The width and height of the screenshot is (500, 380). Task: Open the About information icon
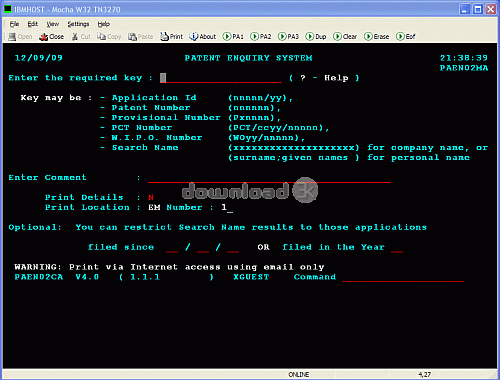(203, 37)
